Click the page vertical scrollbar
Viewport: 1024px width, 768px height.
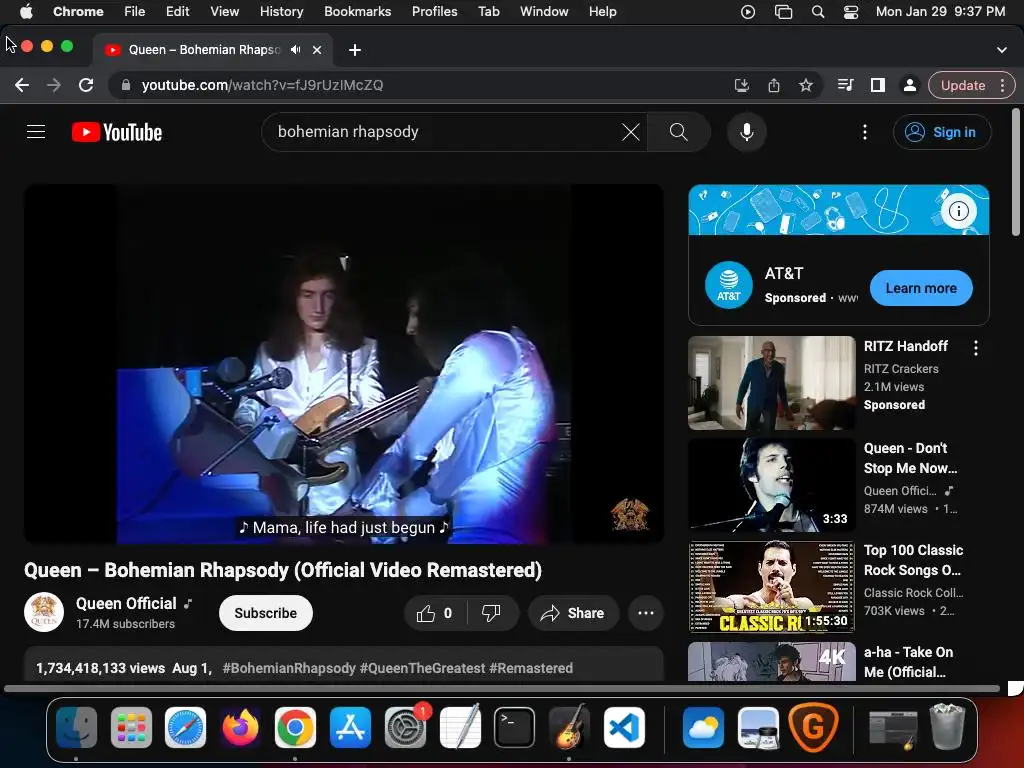[x=1016, y=172]
